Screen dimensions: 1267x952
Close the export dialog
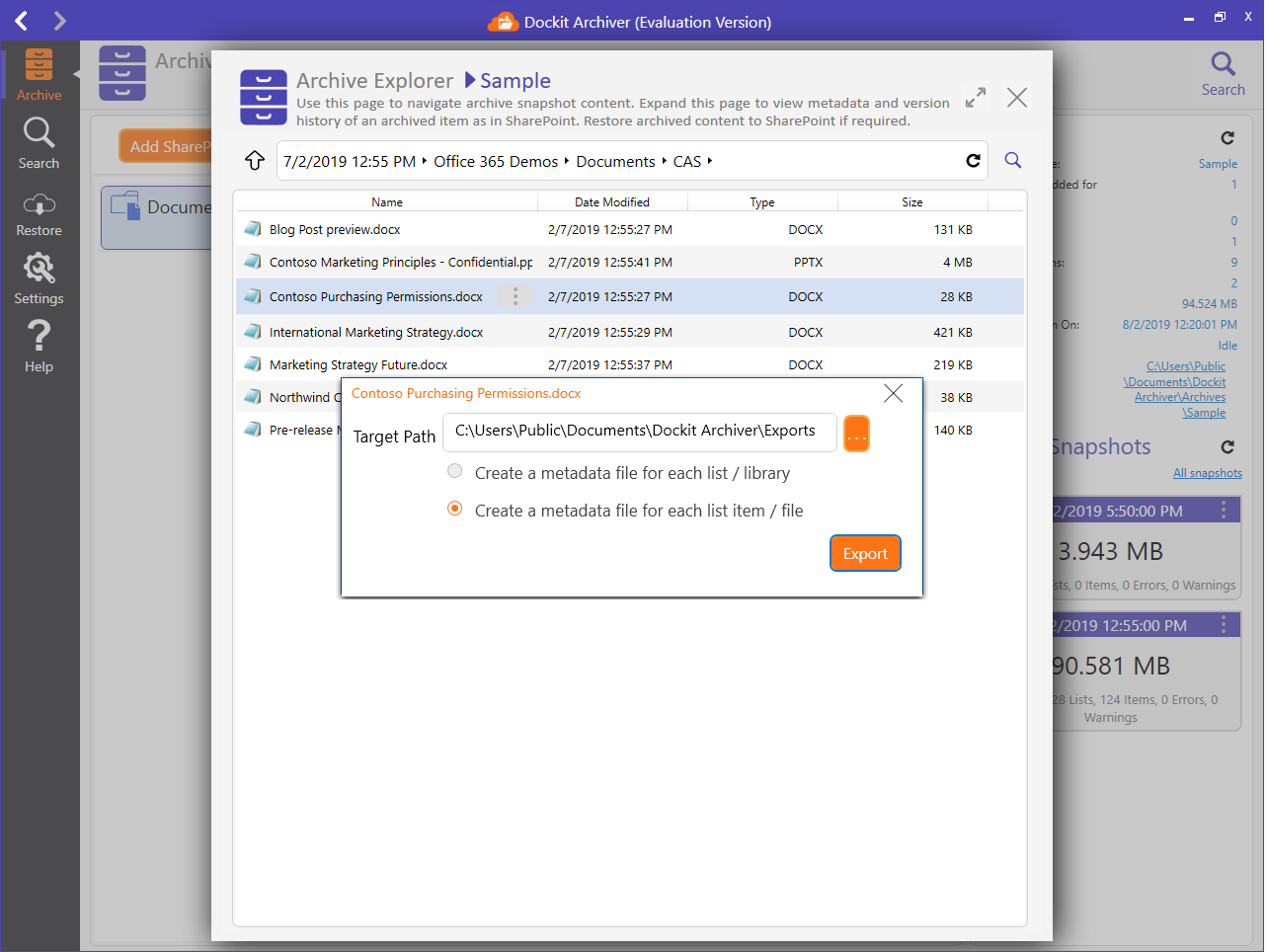pos(894,393)
